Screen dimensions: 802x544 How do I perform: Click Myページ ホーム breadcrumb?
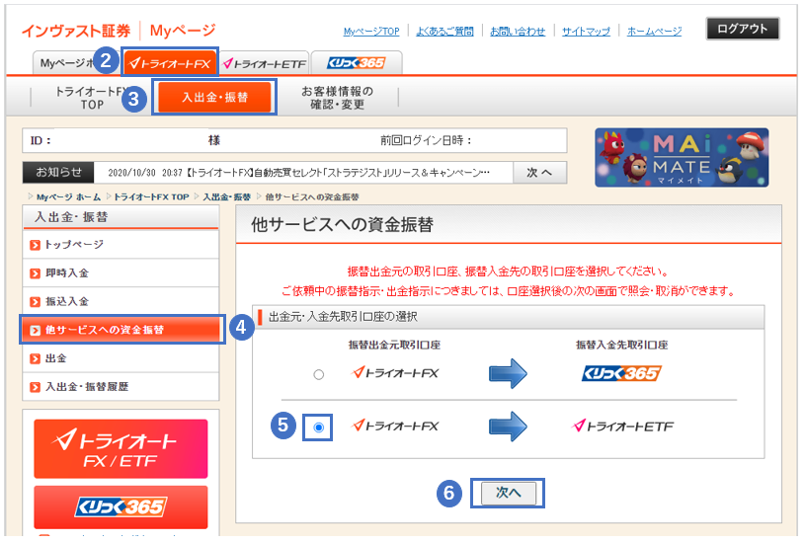68,197
